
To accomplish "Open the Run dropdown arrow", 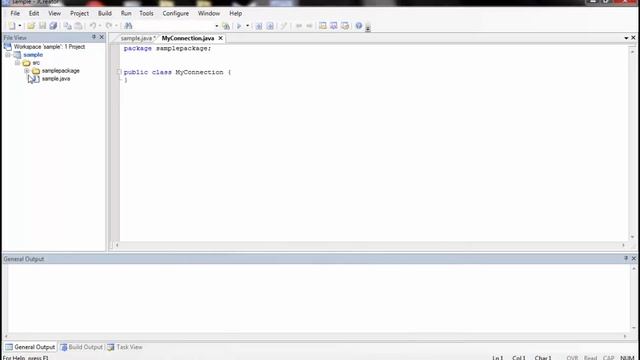I will [x=247, y=26].
